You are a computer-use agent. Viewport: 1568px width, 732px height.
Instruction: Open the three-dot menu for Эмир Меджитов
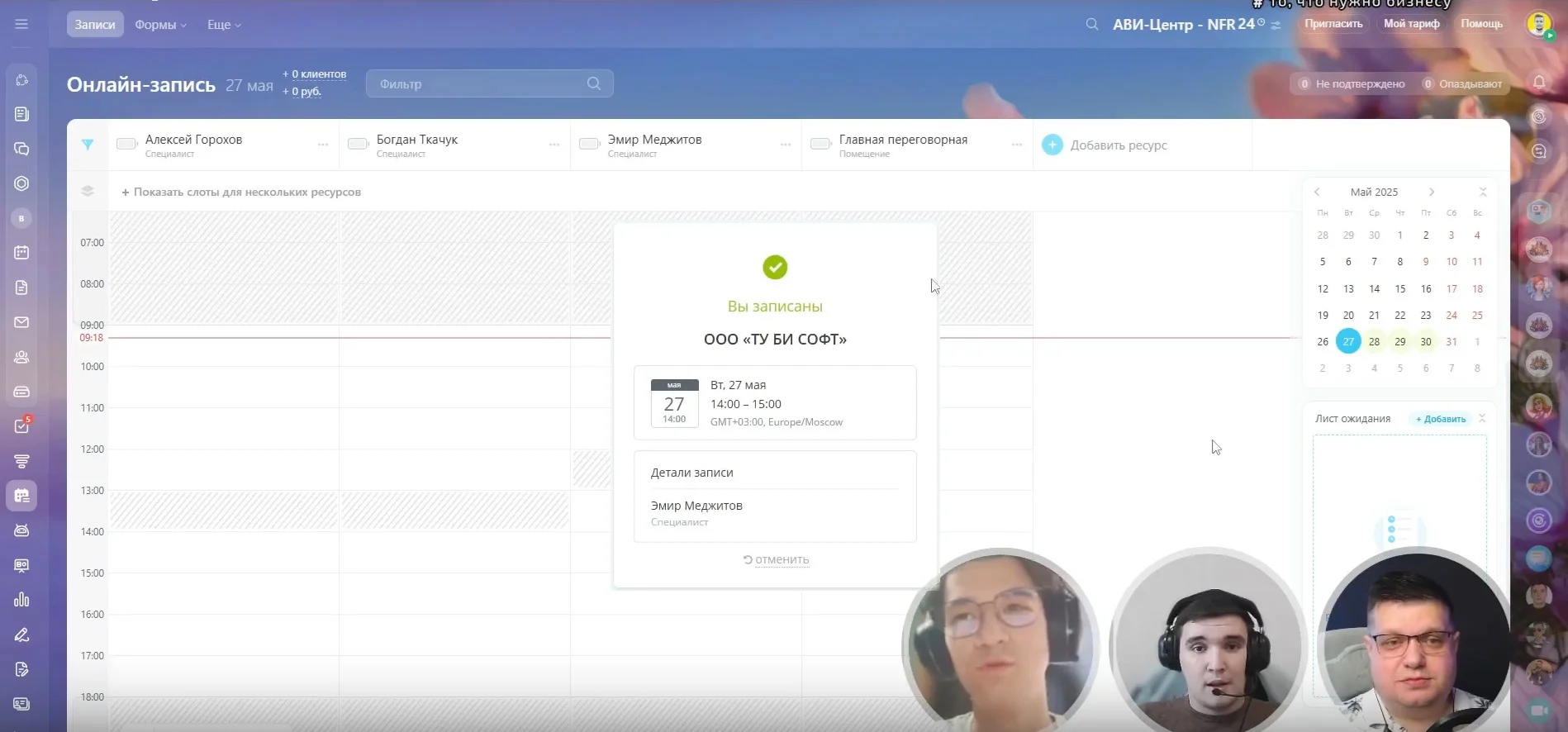coord(786,145)
